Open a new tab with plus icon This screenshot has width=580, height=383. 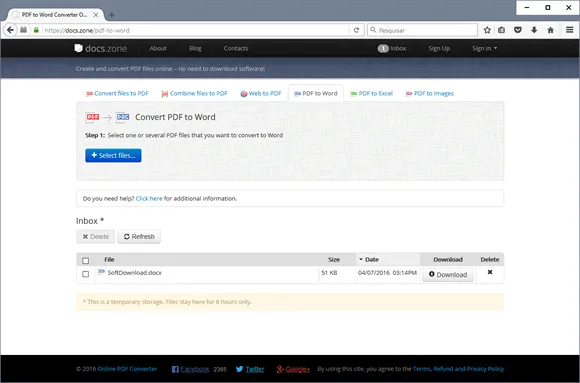[x=112, y=15]
